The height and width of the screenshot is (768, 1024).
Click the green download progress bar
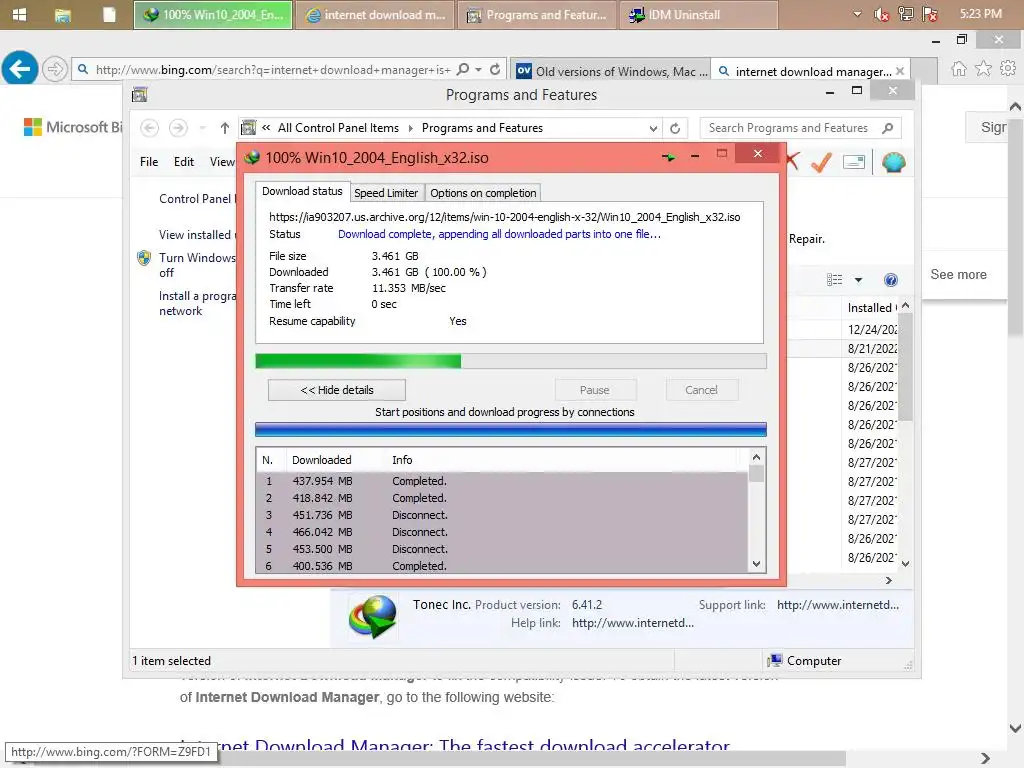[x=511, y=361]
